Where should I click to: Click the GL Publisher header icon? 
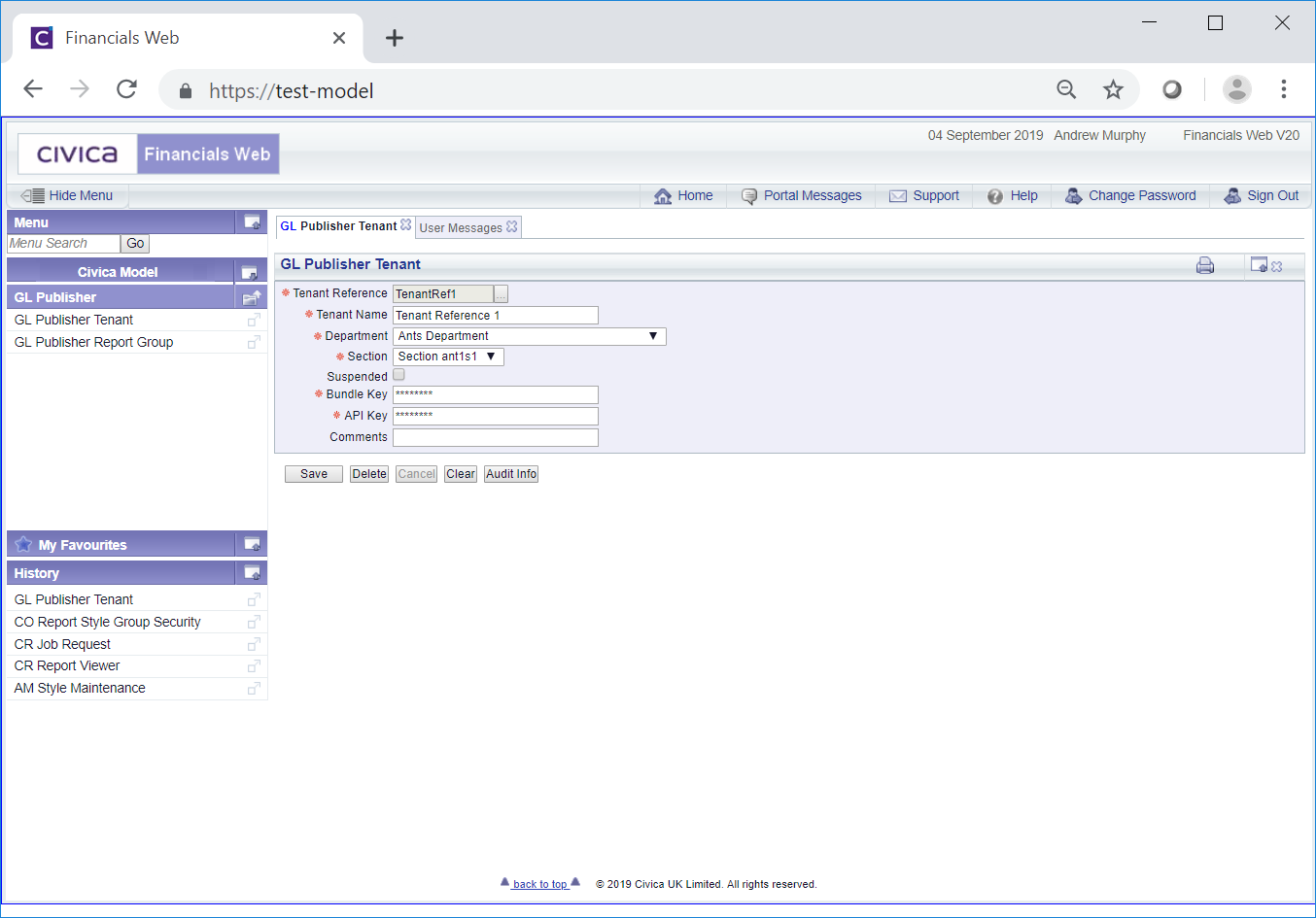252,297
